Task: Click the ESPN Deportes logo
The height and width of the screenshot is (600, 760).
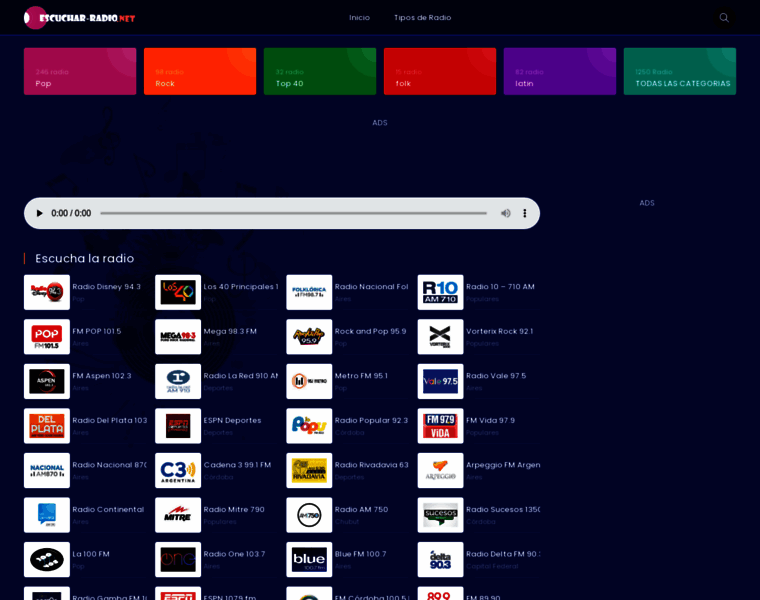Action: click(178, 426)
